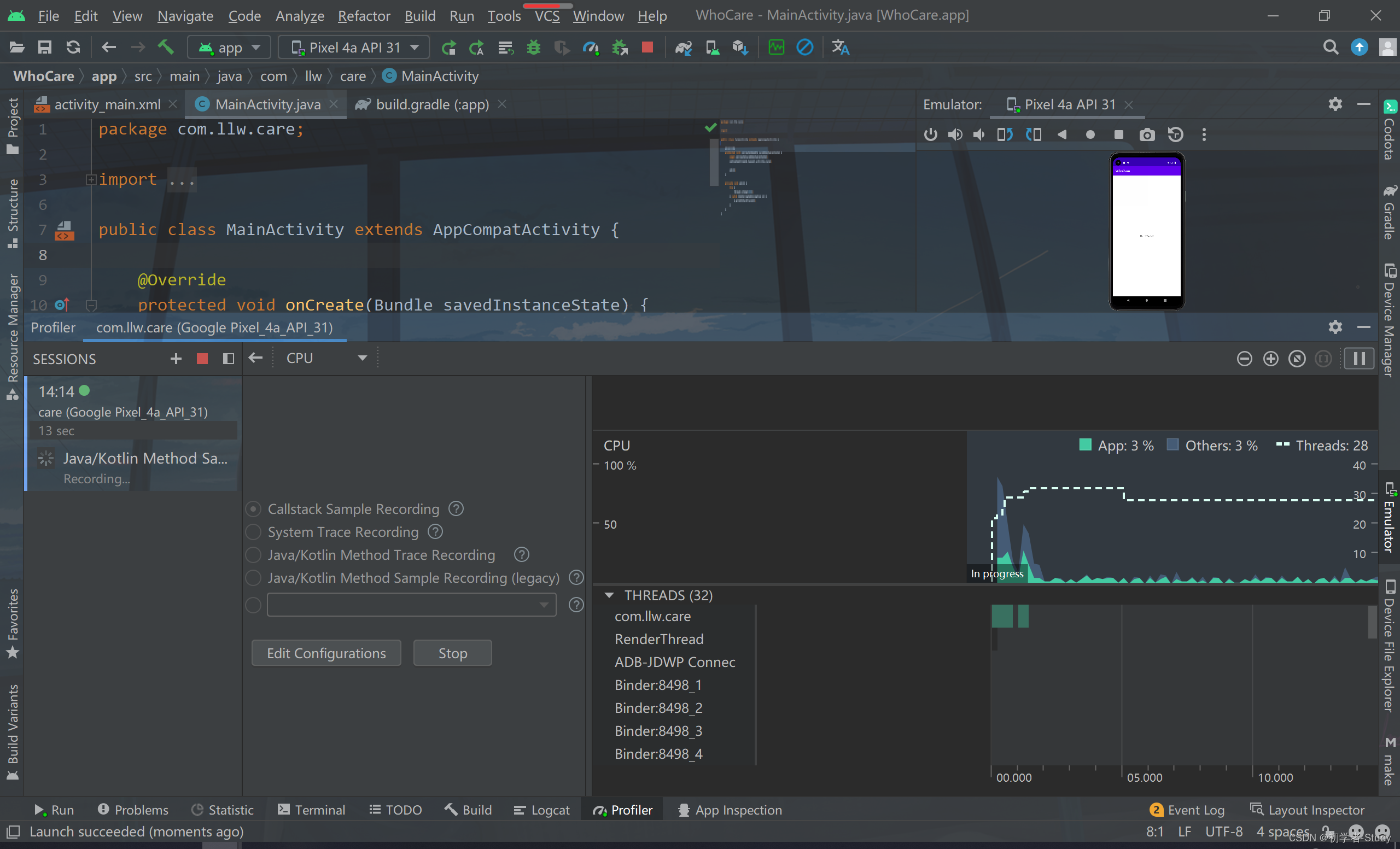
Task: Open the VCS menu
Action: click(547, 15)
